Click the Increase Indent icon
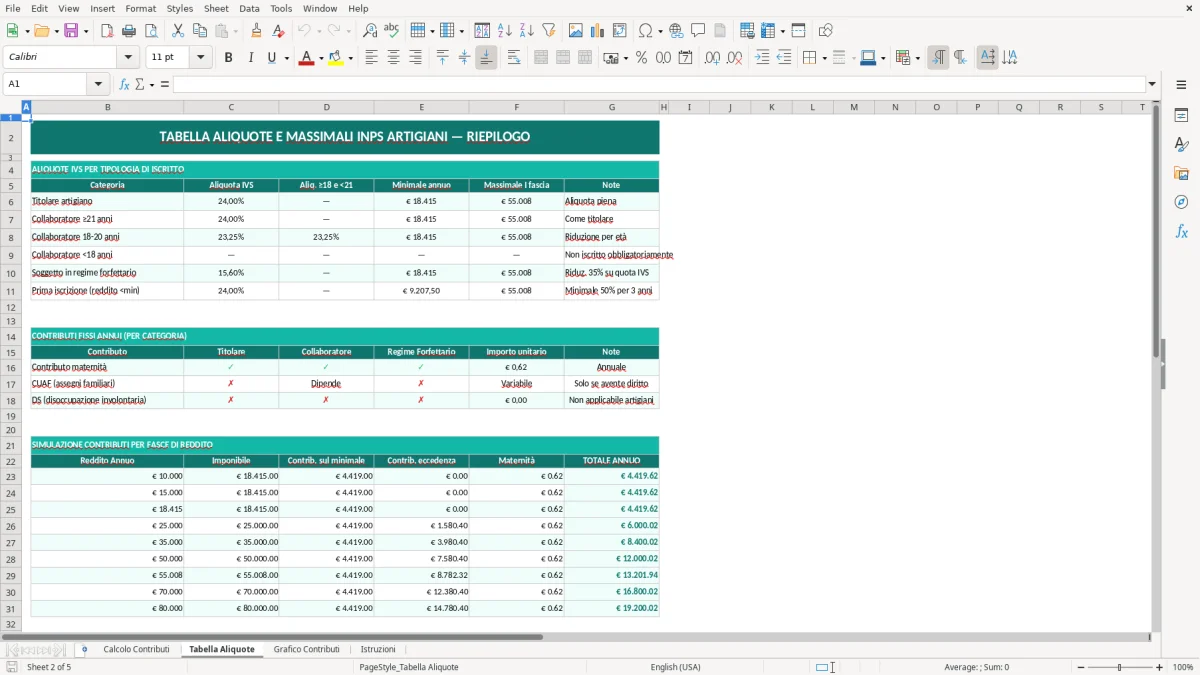The width and height of the screenshot is (1200, 675). 762,58
